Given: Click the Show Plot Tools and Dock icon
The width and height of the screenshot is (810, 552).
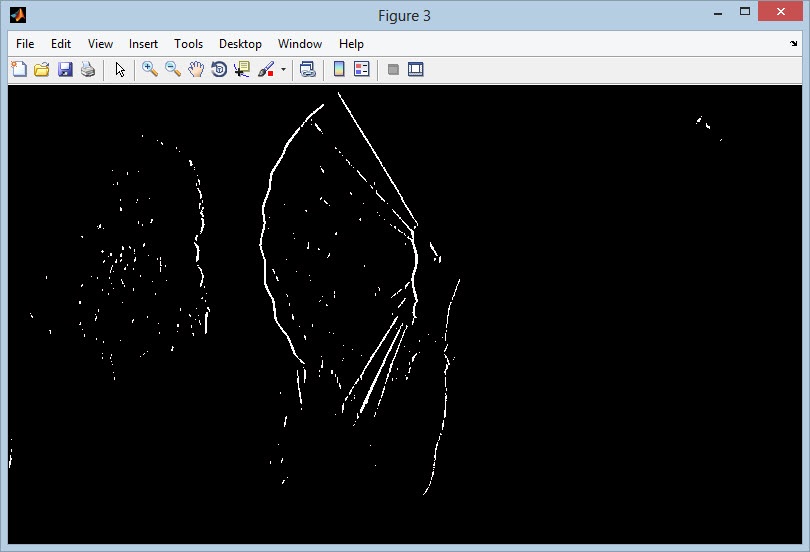Looking at the screenshot, I should coord(416,69).
